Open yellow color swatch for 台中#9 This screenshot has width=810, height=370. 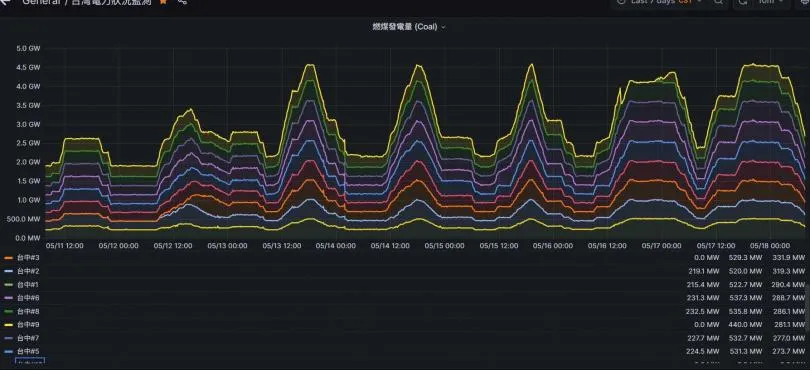(8, 325)
